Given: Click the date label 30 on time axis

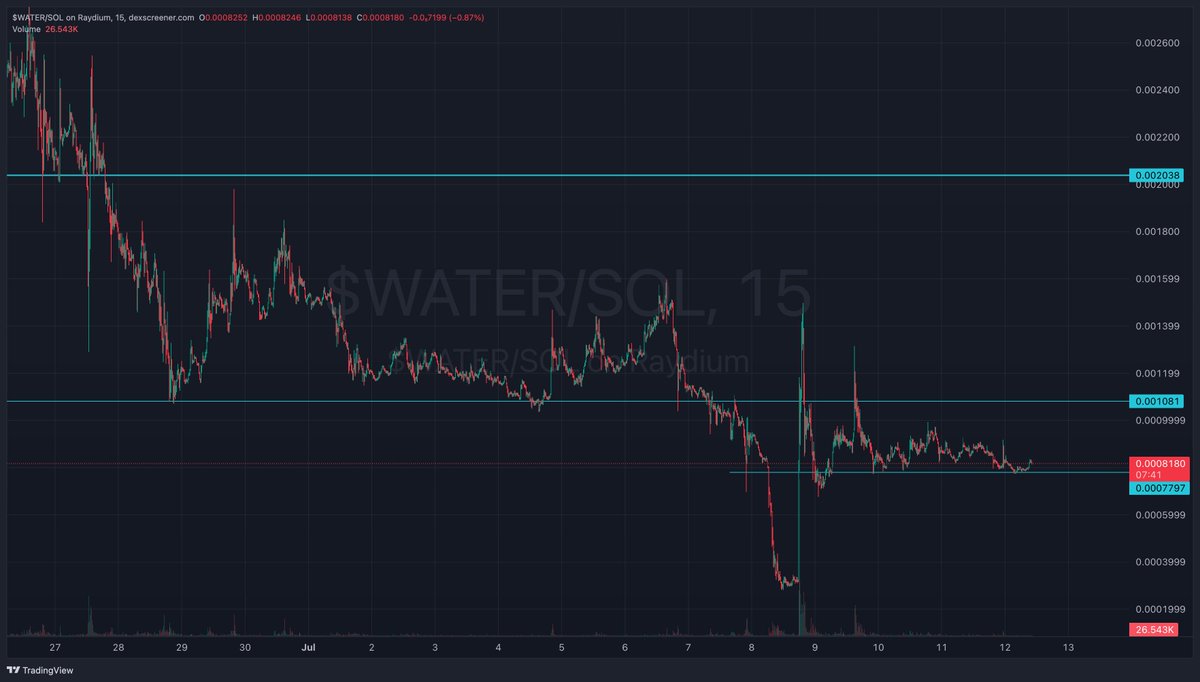Looking at the screenshot, I should click(245, 648).
